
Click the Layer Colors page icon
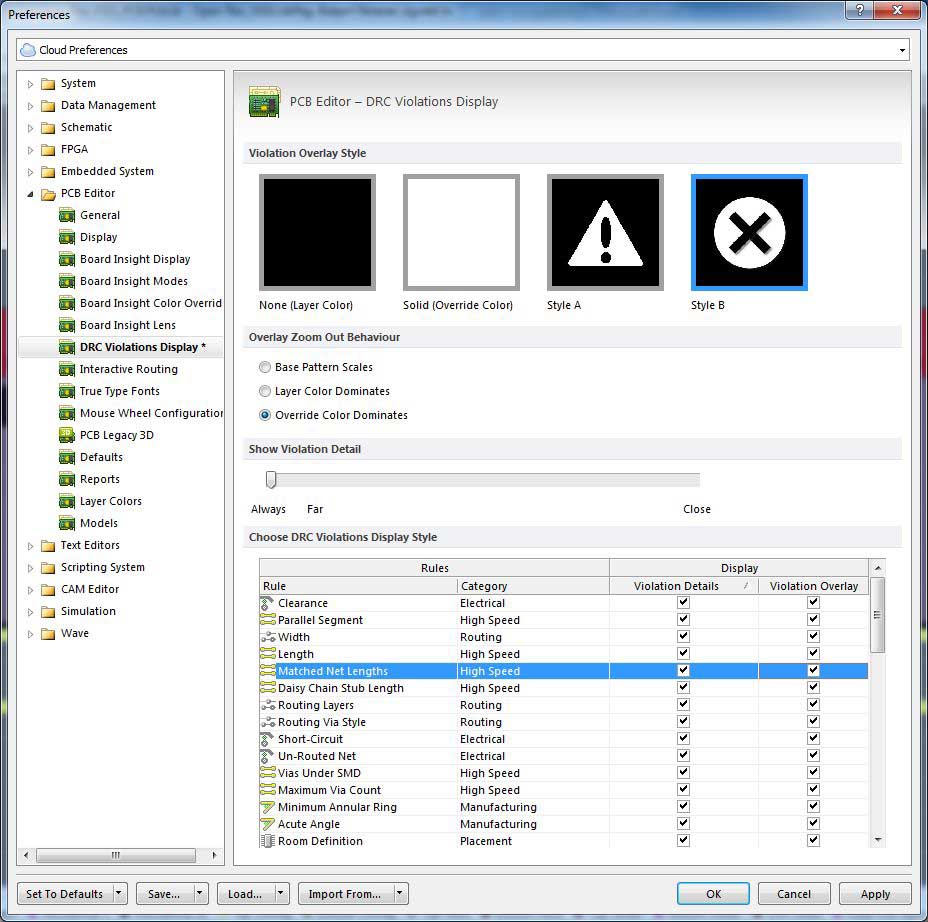(67, 501)
